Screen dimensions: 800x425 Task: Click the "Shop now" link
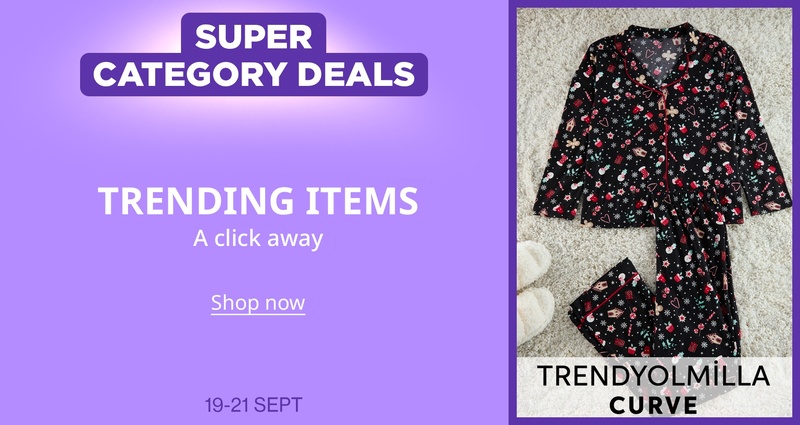coord(258,303)
